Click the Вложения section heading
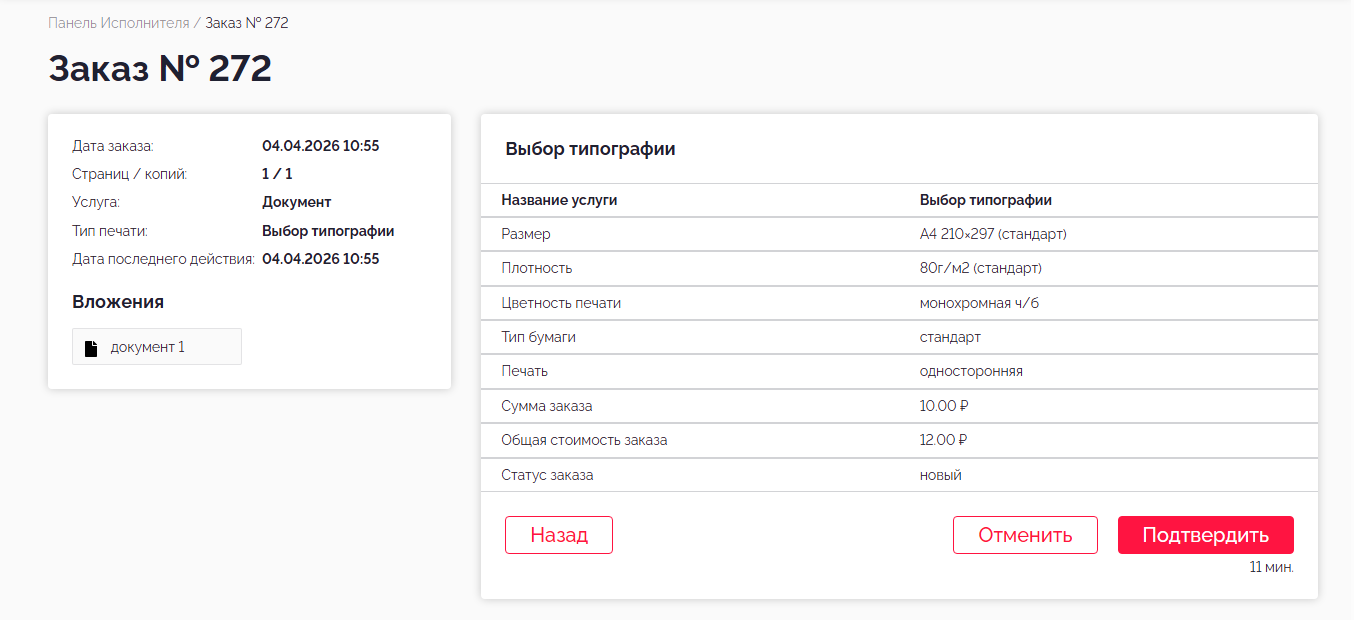The width and height of the screenshot is (1354, 620). (118, 302)
